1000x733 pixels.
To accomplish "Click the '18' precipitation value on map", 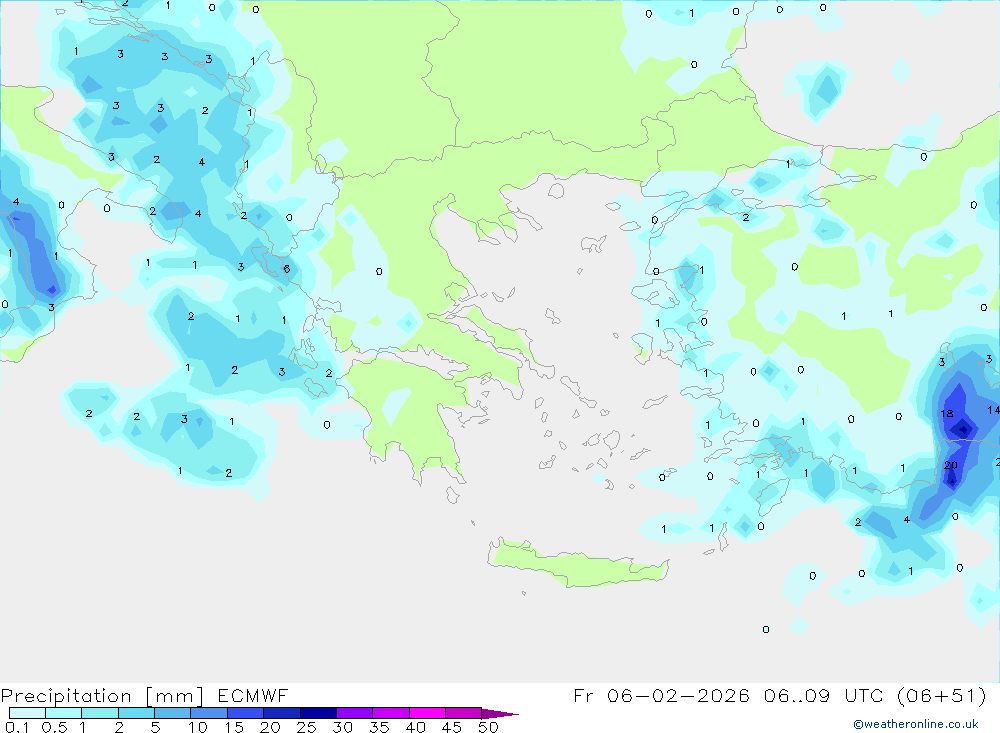I will point(947,413).
